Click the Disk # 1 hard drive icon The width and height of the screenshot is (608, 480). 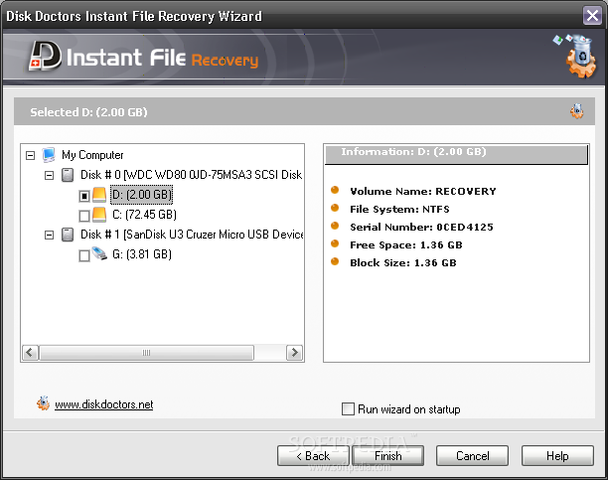pyautogui.click(x=68, y=235)
